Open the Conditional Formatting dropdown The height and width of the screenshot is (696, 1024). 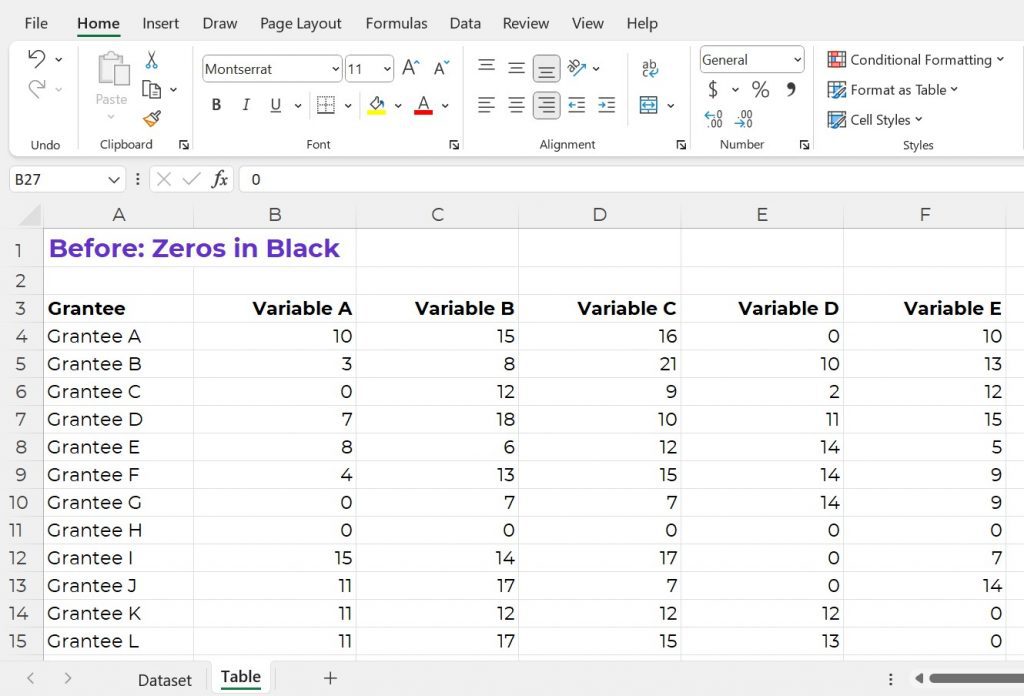[915, 59]
